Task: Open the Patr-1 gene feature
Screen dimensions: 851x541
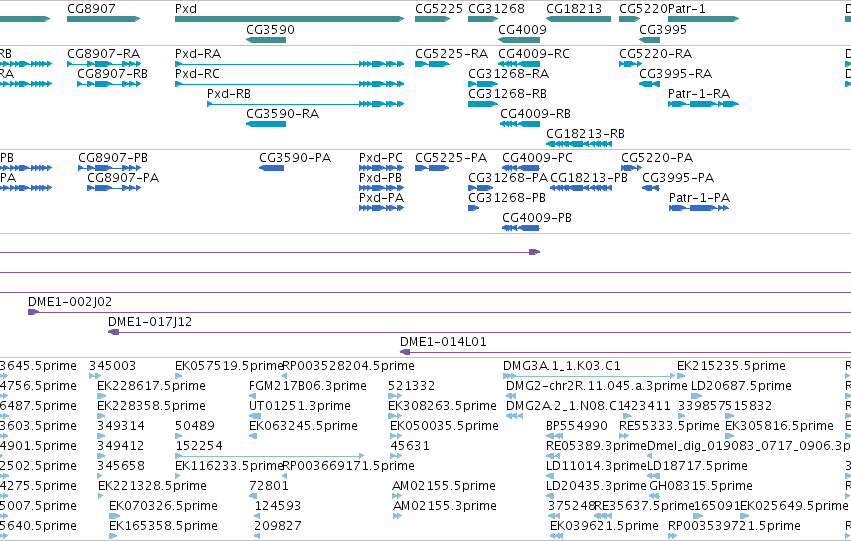Action: click(703, 19)
